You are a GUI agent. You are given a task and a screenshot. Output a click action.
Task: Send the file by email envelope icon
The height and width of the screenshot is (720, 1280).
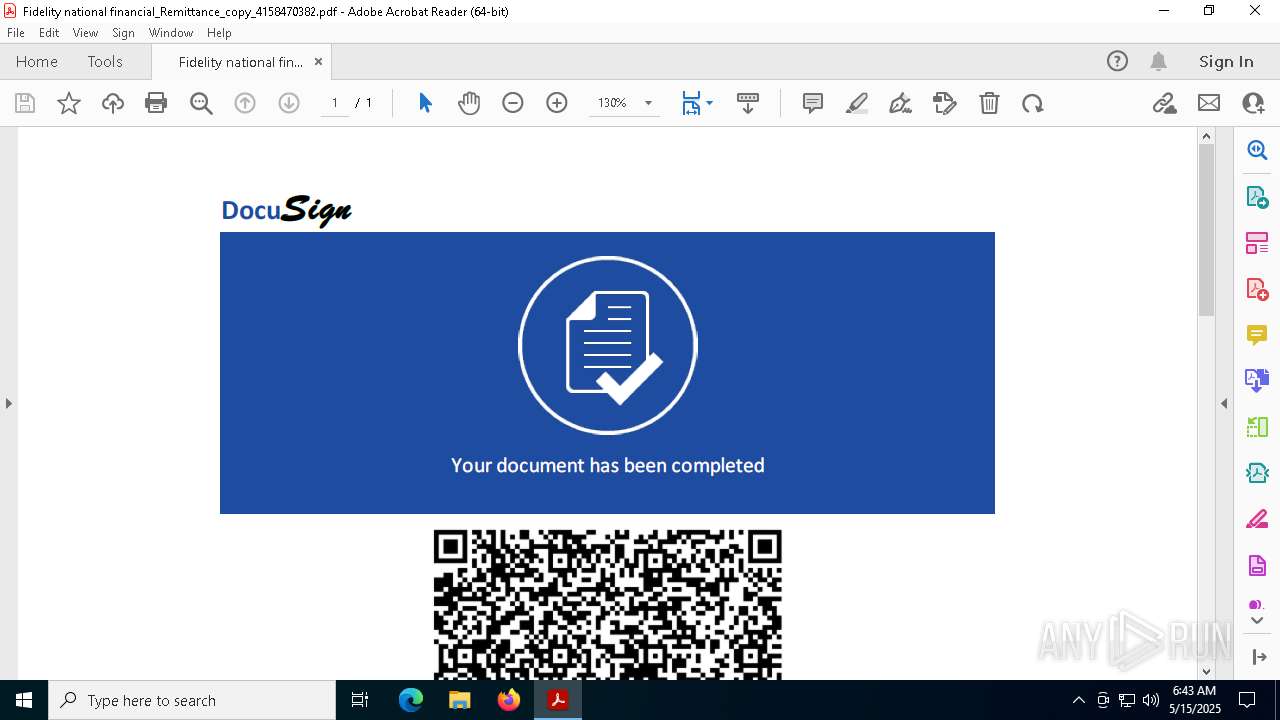pos(1209,103)
